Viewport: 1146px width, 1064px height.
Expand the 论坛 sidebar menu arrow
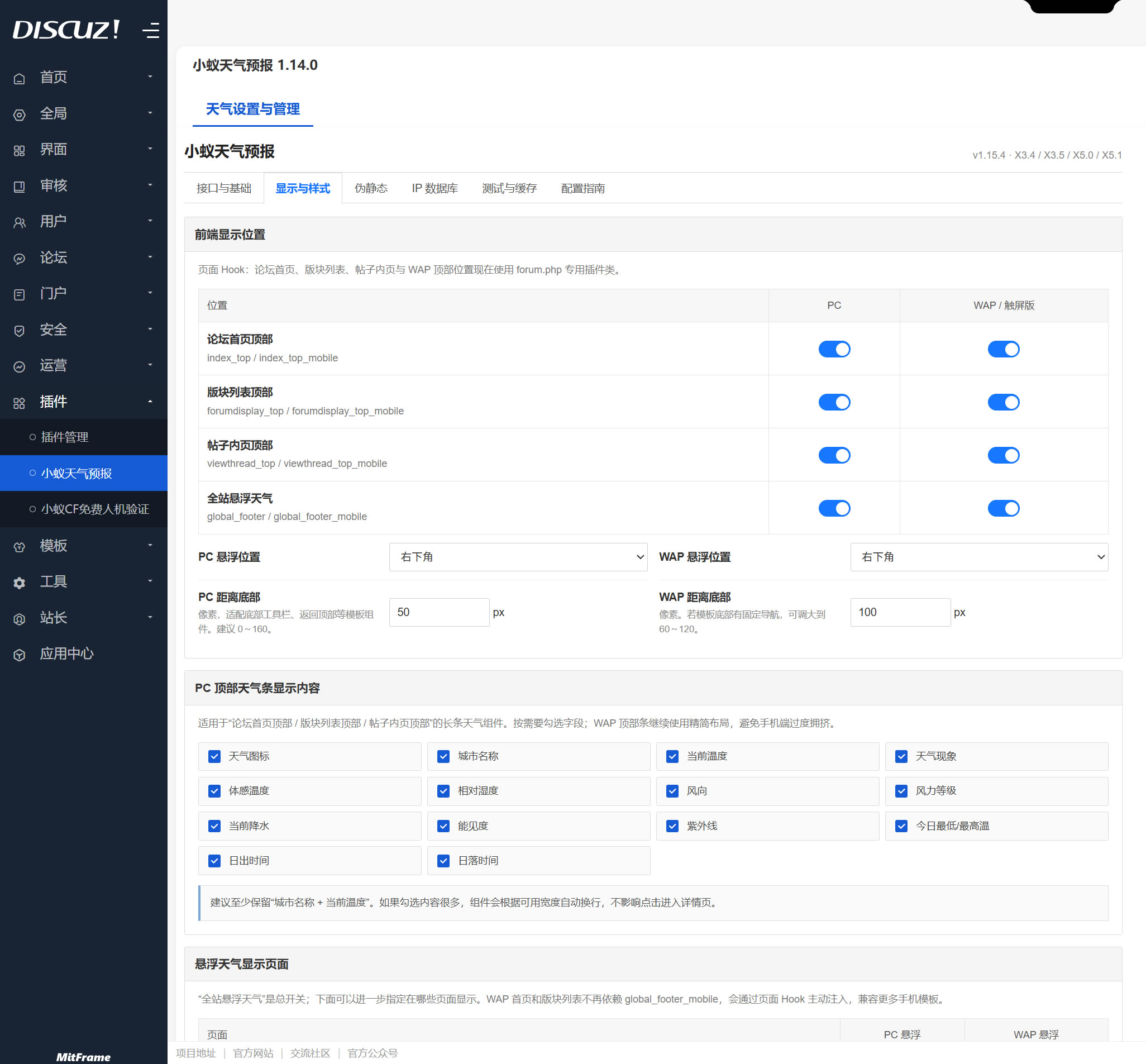(150, 257)
